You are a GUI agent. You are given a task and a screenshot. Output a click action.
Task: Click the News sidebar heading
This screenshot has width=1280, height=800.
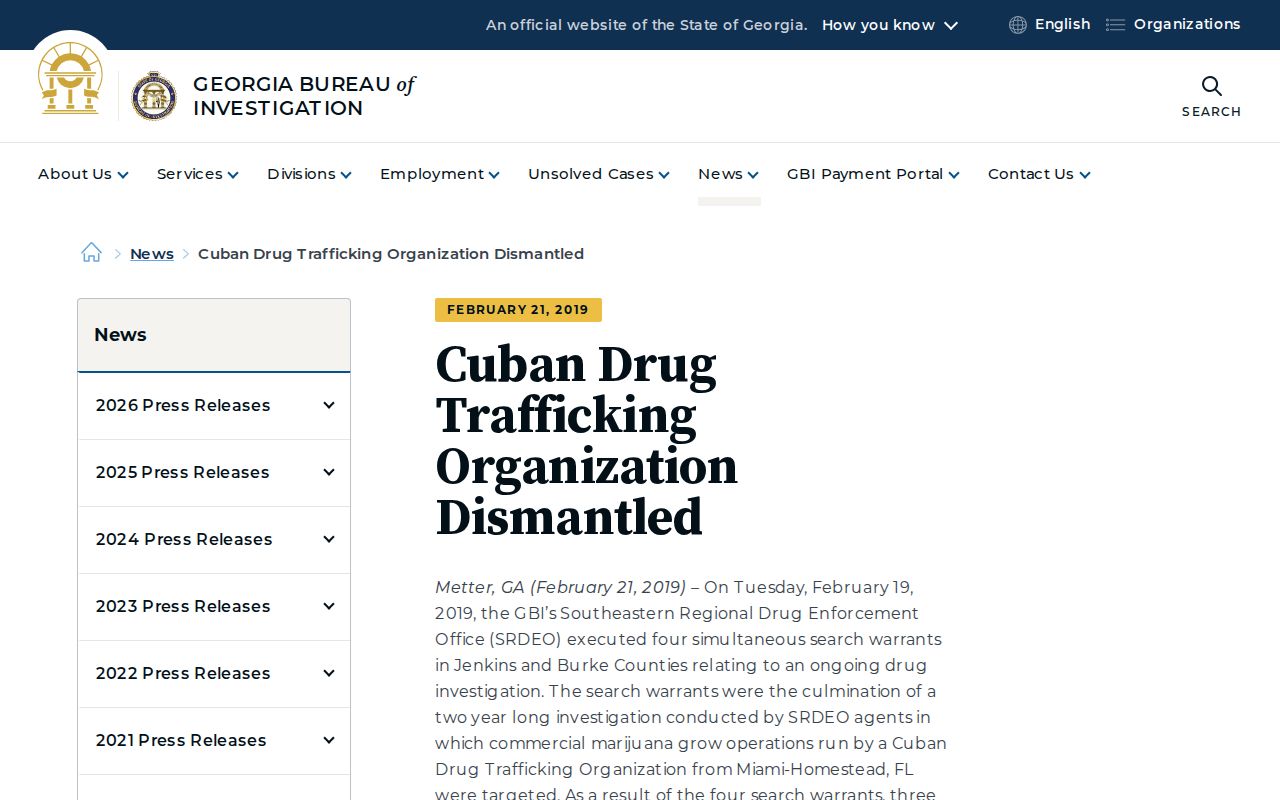tap(120, 335)
